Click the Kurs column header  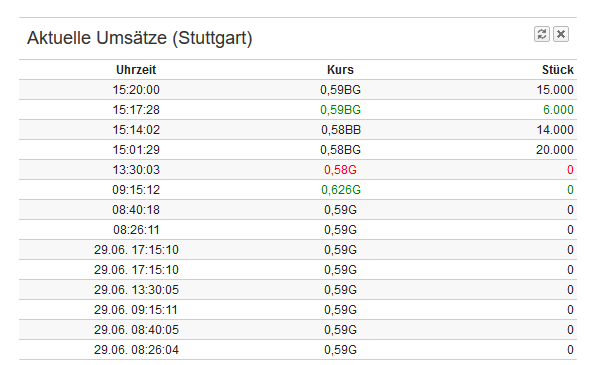pyautogui.click(x=340, y=70)
